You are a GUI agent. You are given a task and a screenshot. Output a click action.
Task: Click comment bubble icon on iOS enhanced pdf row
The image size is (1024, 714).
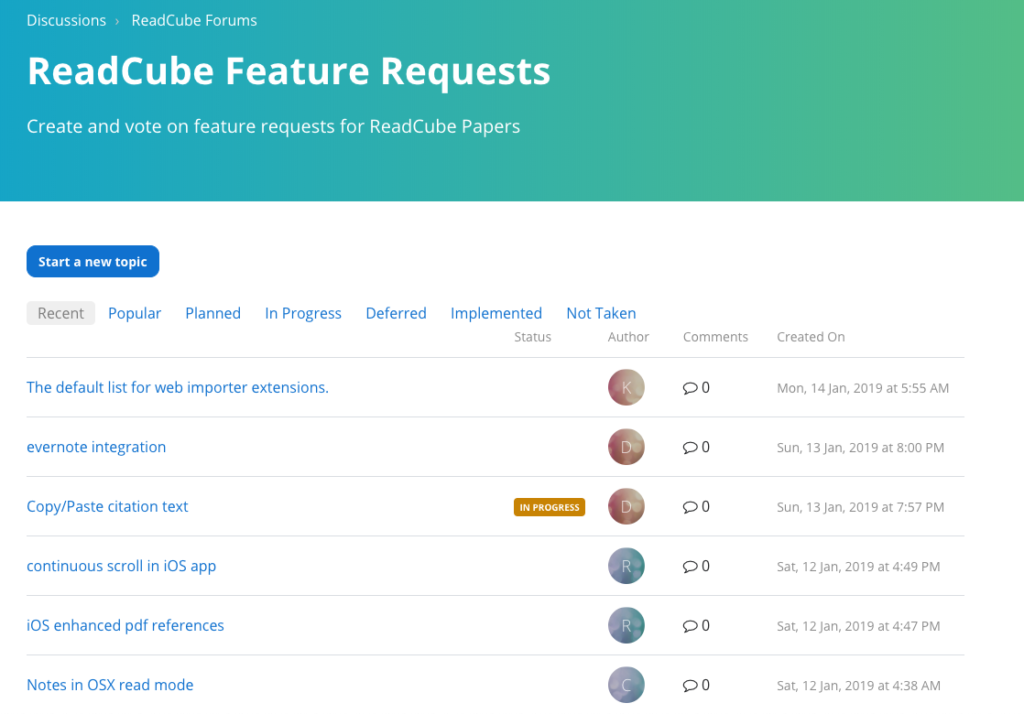tap(690, 626)
